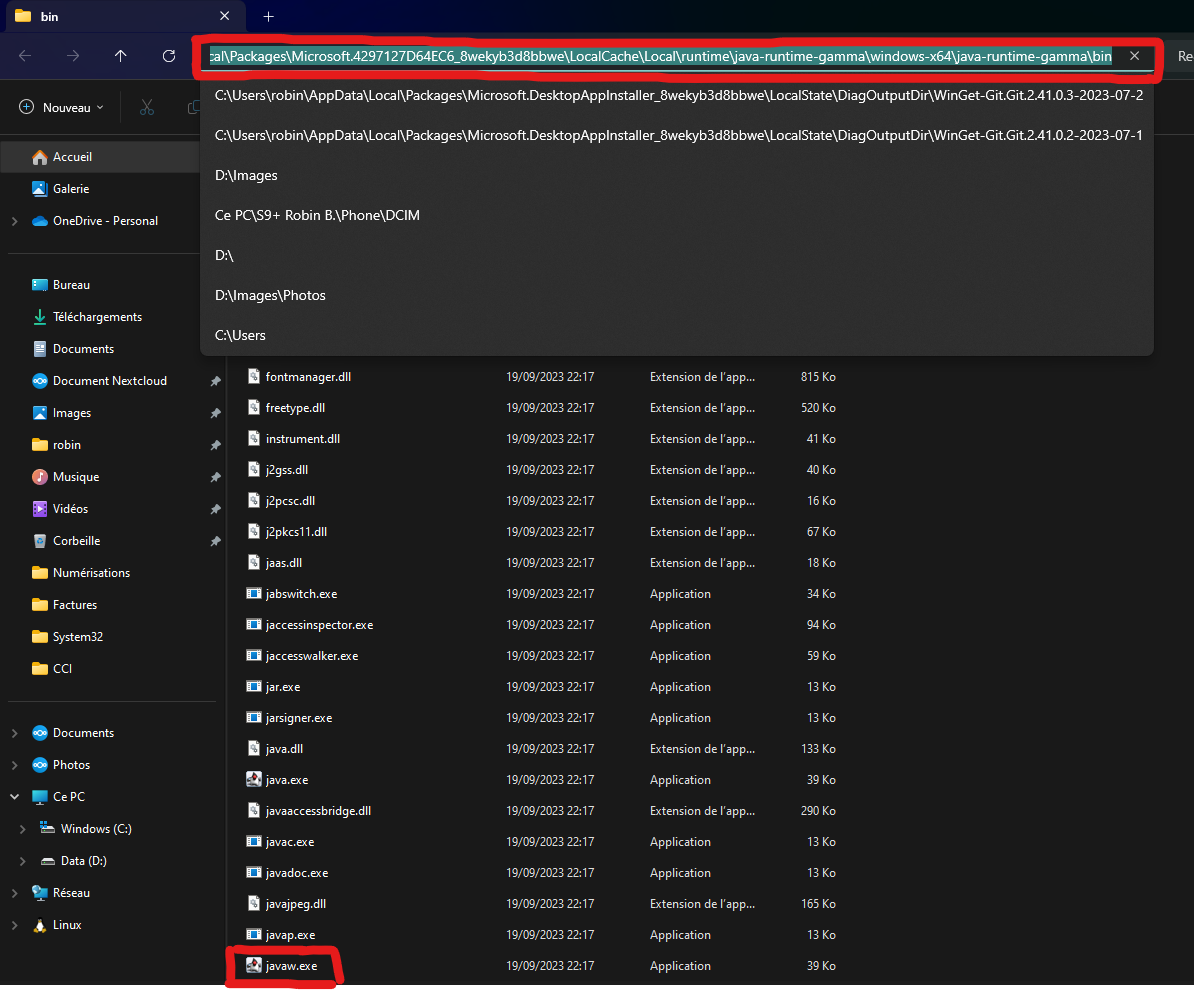Open the Numérisations folder
Viewport: 1194px width, 990px height.
pyautogui.click(x=91, y=573)
